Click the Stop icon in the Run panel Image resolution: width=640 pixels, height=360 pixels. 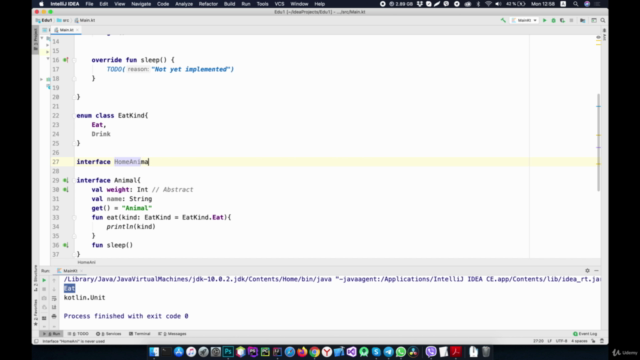[44, 289]
